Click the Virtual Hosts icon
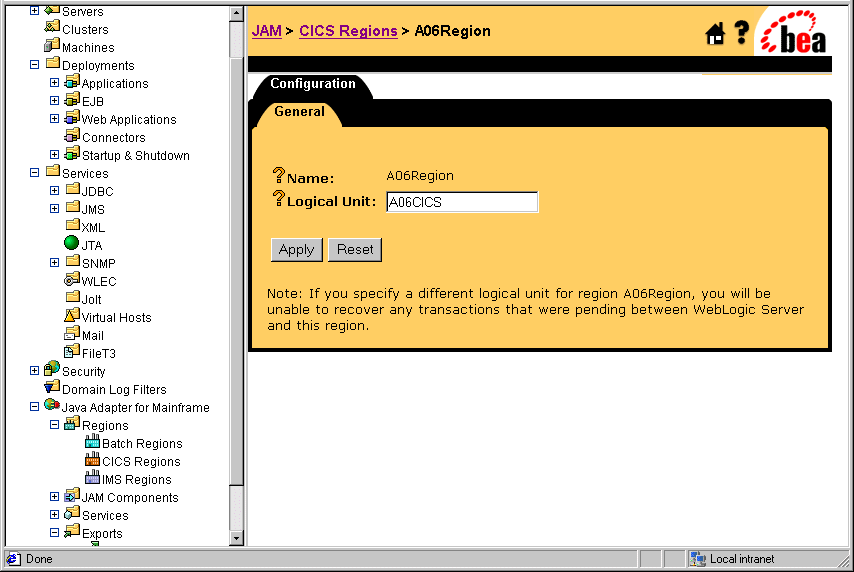 click(72, 315)
